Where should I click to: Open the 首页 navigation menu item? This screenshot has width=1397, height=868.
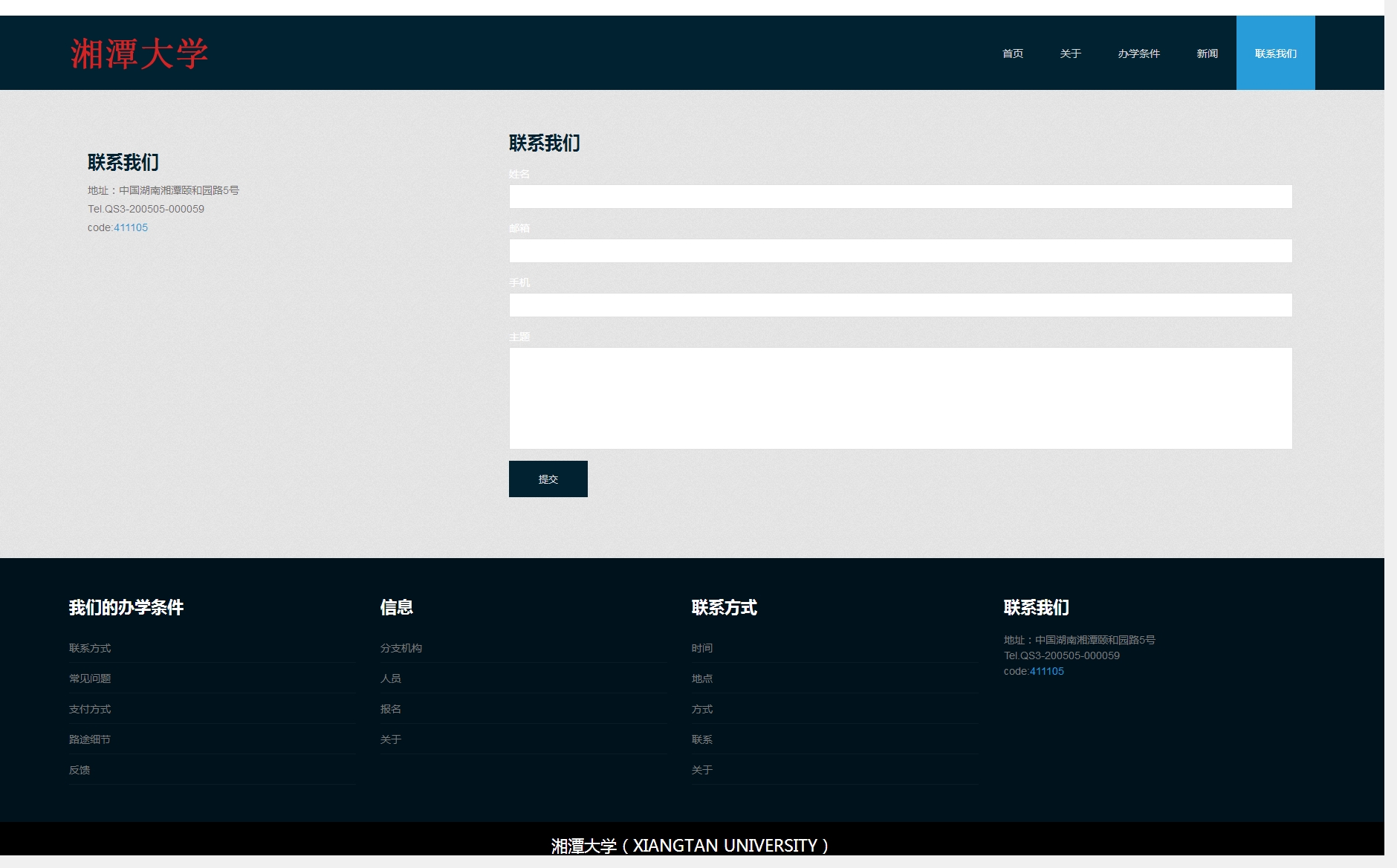(1012, 54)
